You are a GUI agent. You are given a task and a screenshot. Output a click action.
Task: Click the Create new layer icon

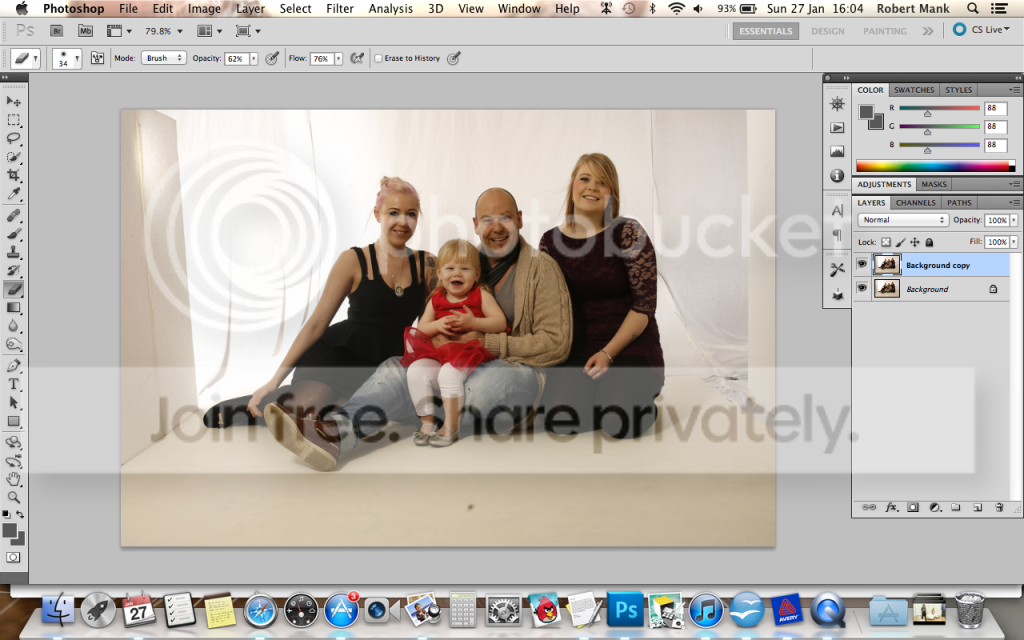tap(977, 507)
